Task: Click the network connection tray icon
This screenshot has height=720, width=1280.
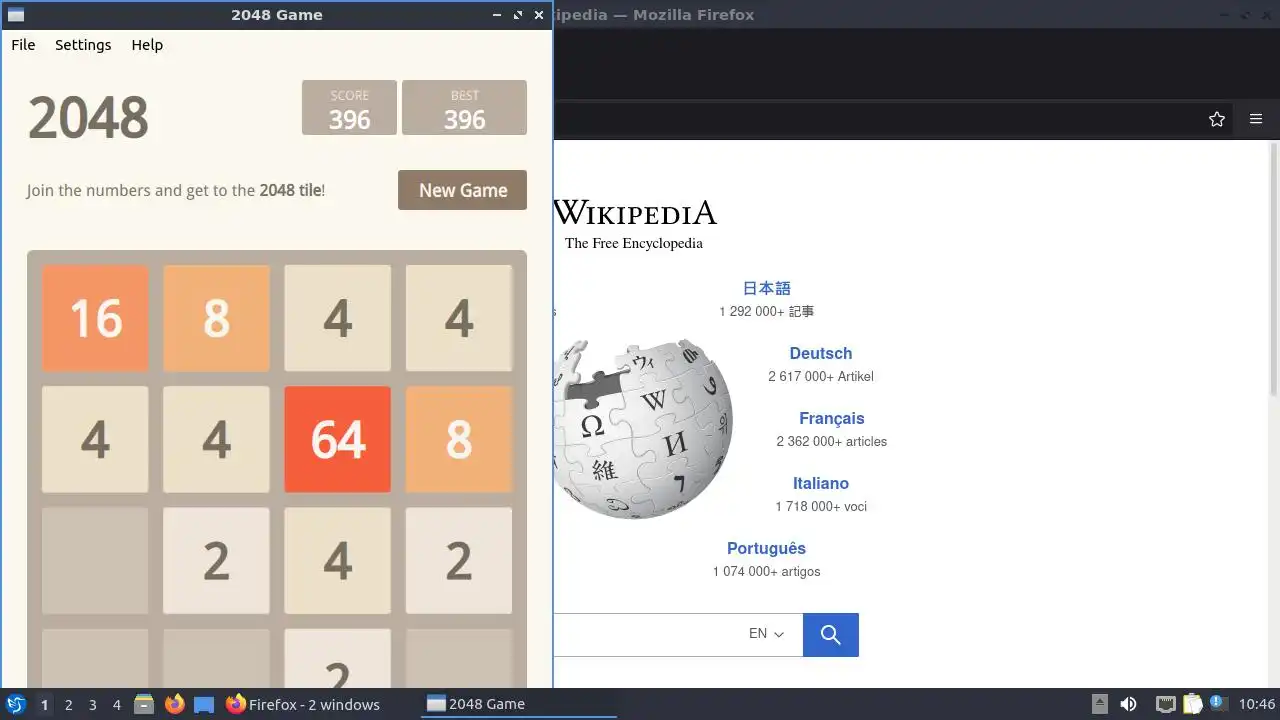Action: tap(1165, 705)
